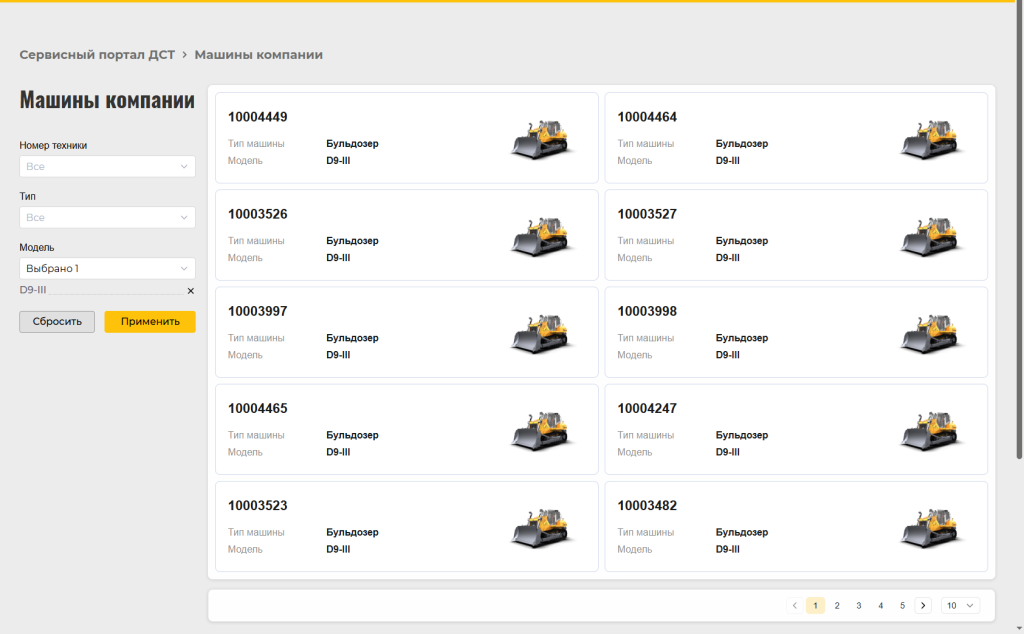1024x634 pixels.
Task: Open machine number 10003997
Action: (257, 311)
